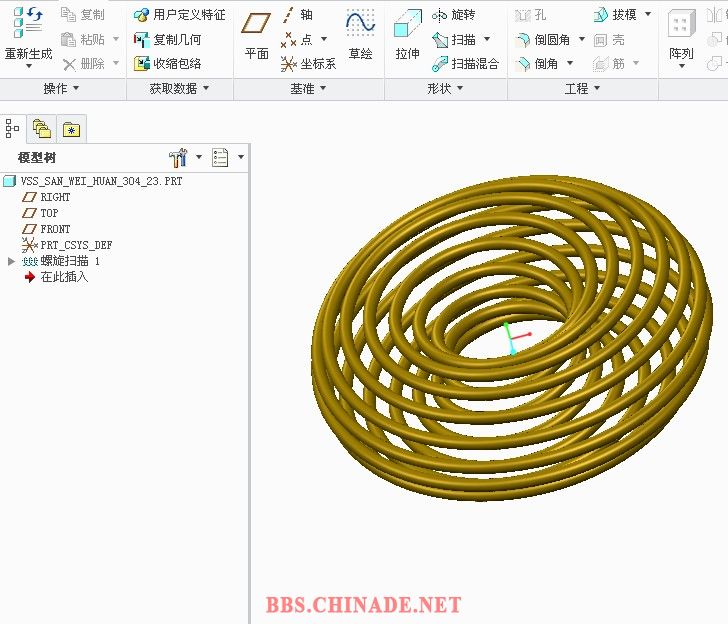Viewport: 728px width, 624px height.
Task: Click the Revolve (旋转) tool
Action: [453, 15]
